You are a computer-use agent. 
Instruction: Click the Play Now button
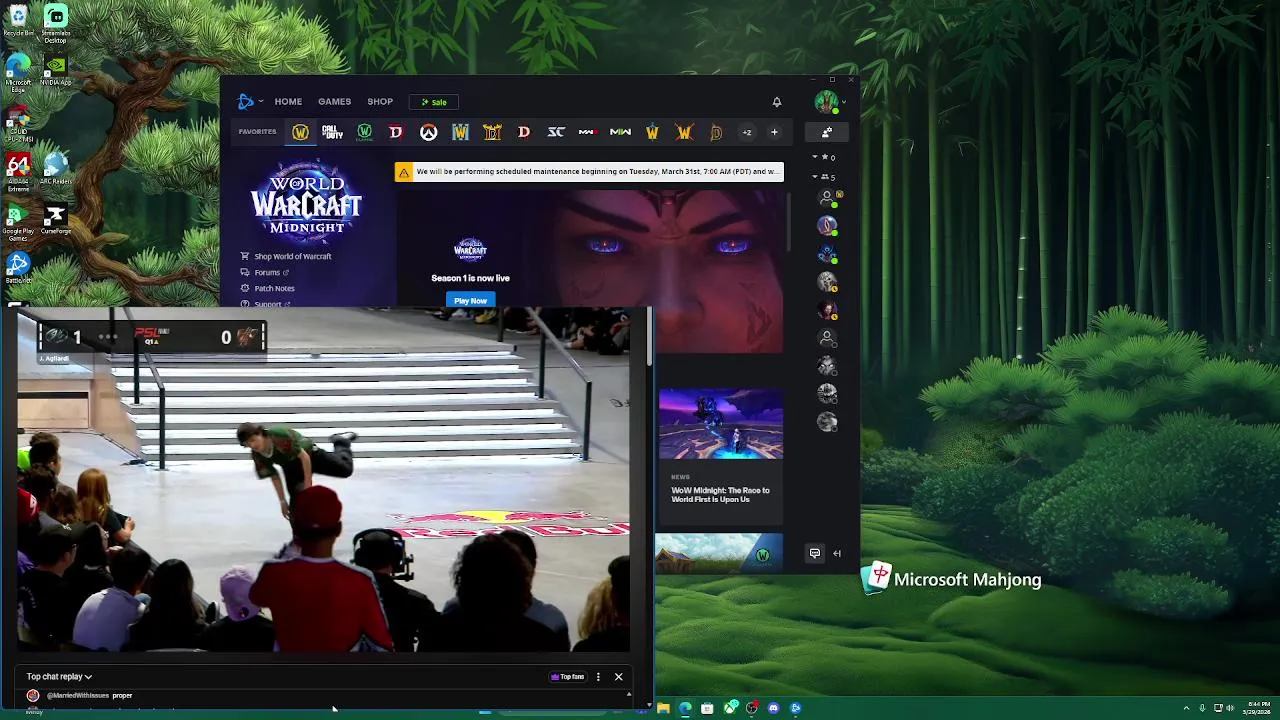[x=470, y=300]
